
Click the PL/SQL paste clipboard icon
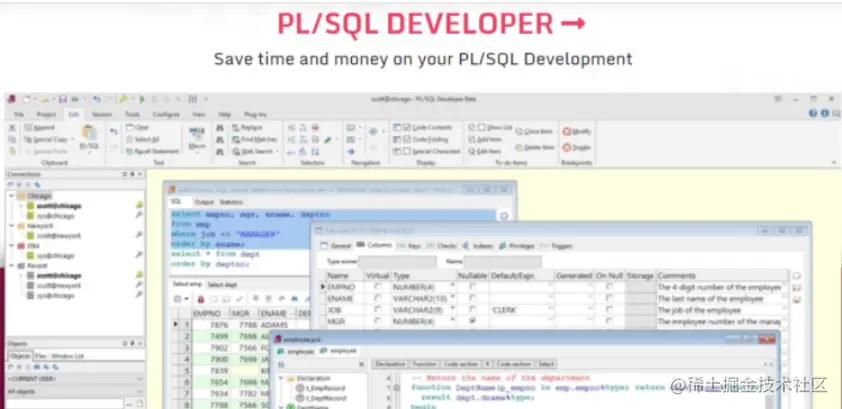[89, 133]
